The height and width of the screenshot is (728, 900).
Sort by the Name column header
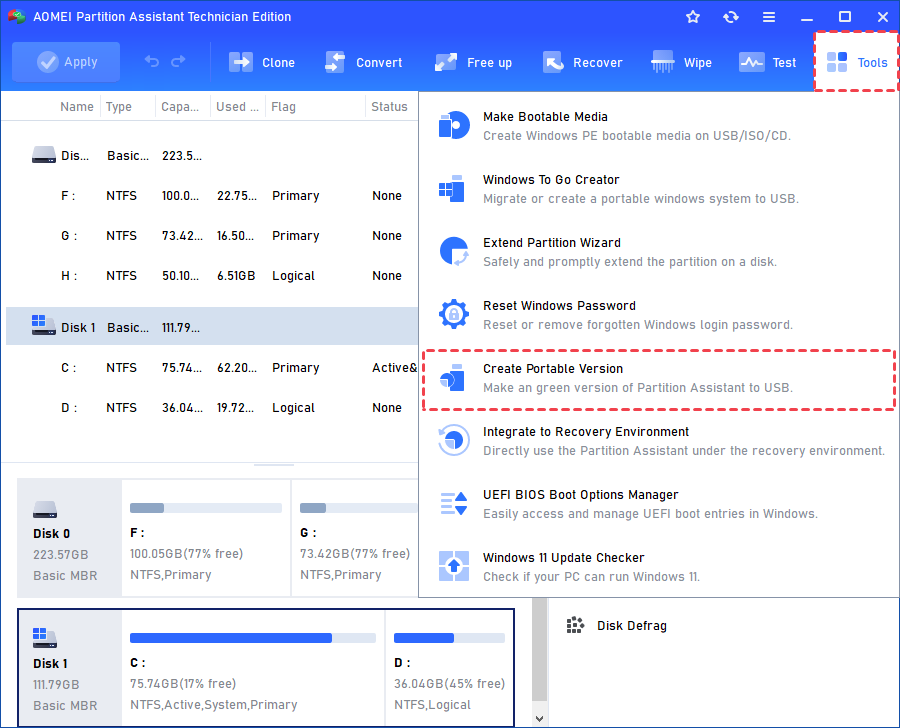click(x=77, y=107)
